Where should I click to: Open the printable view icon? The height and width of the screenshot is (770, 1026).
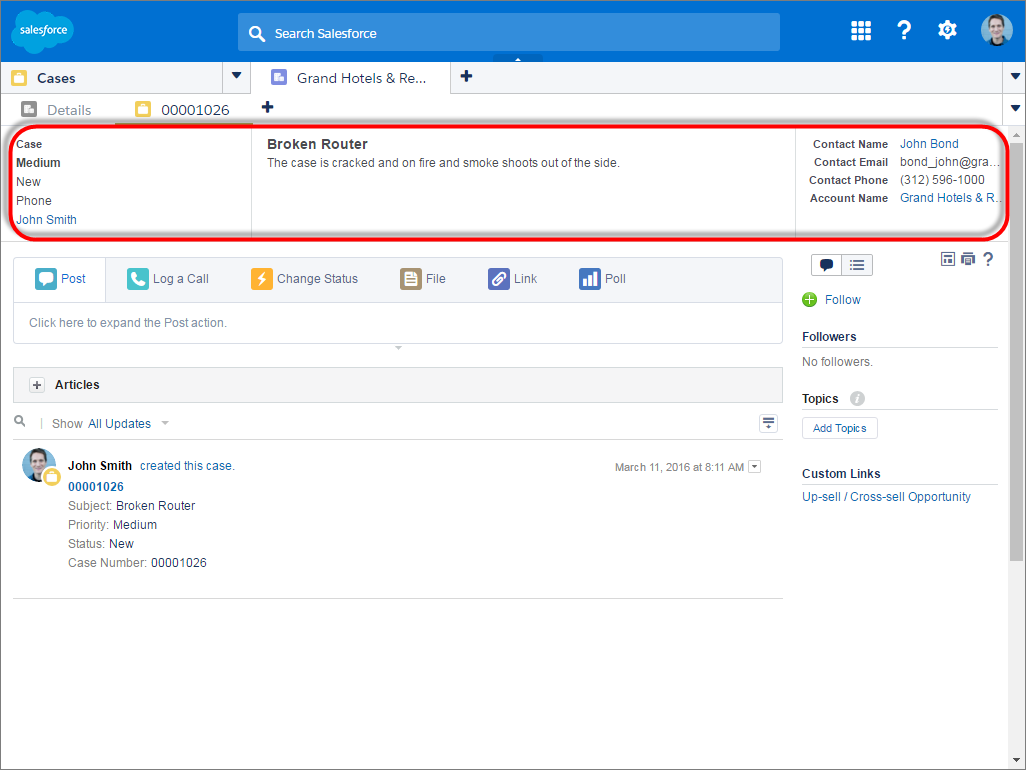pos(968,259)
